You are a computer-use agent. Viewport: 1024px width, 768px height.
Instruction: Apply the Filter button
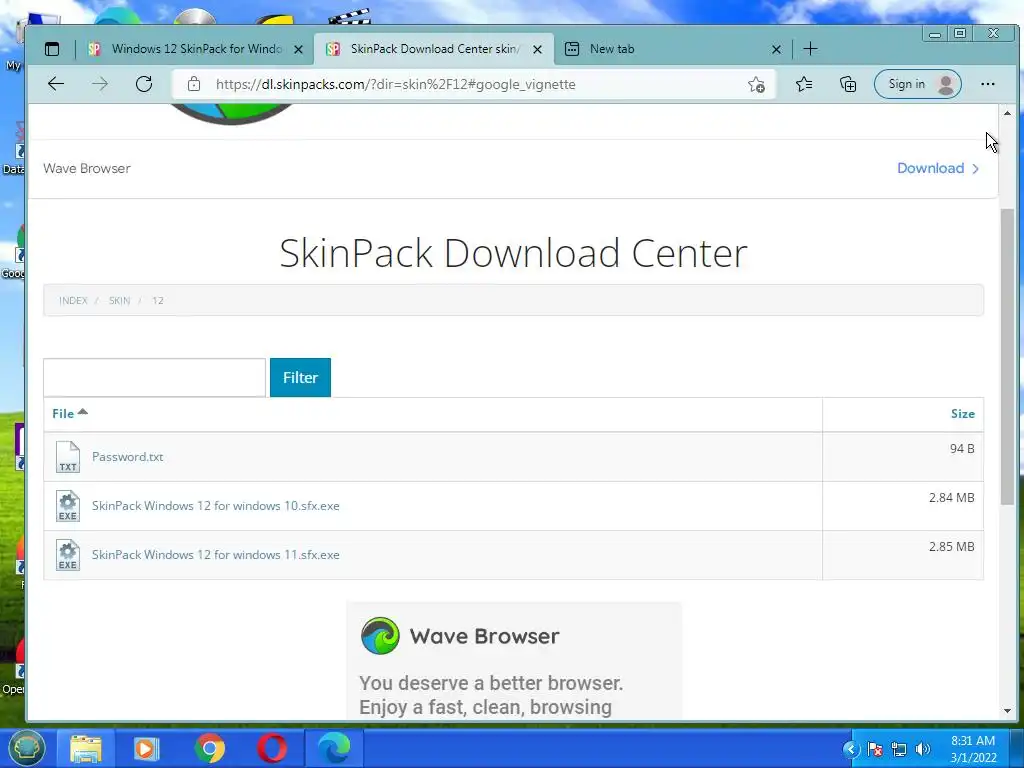click(x=300, y=377)
